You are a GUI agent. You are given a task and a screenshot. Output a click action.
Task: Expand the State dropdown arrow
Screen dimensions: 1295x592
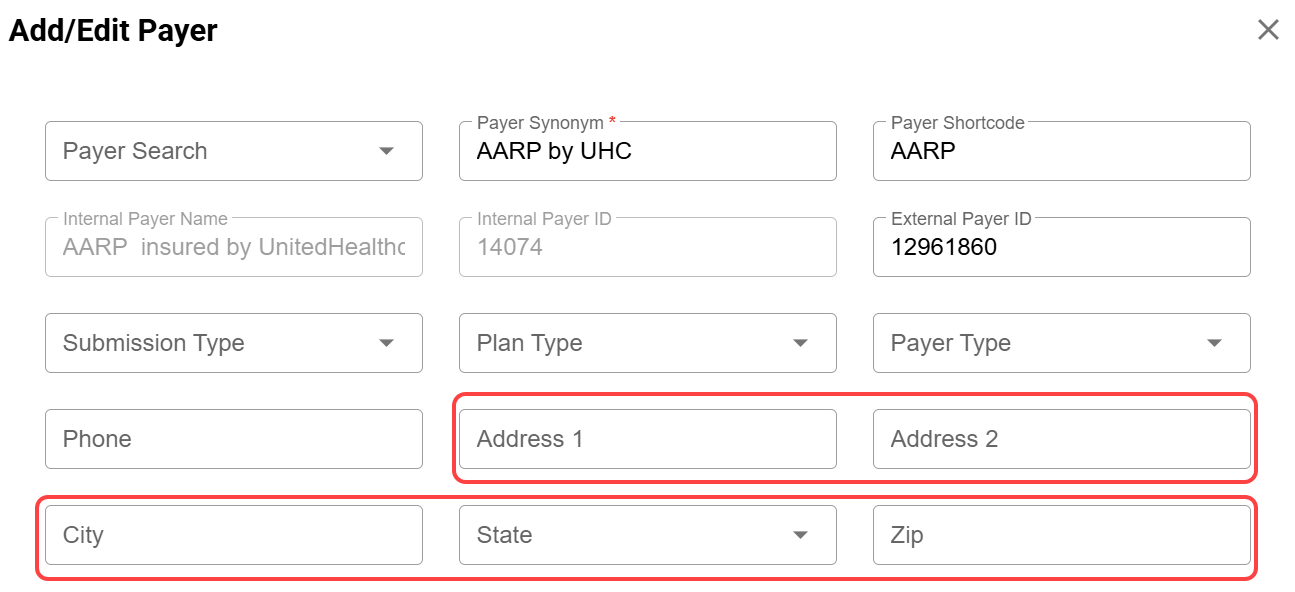tap(800, 535)
